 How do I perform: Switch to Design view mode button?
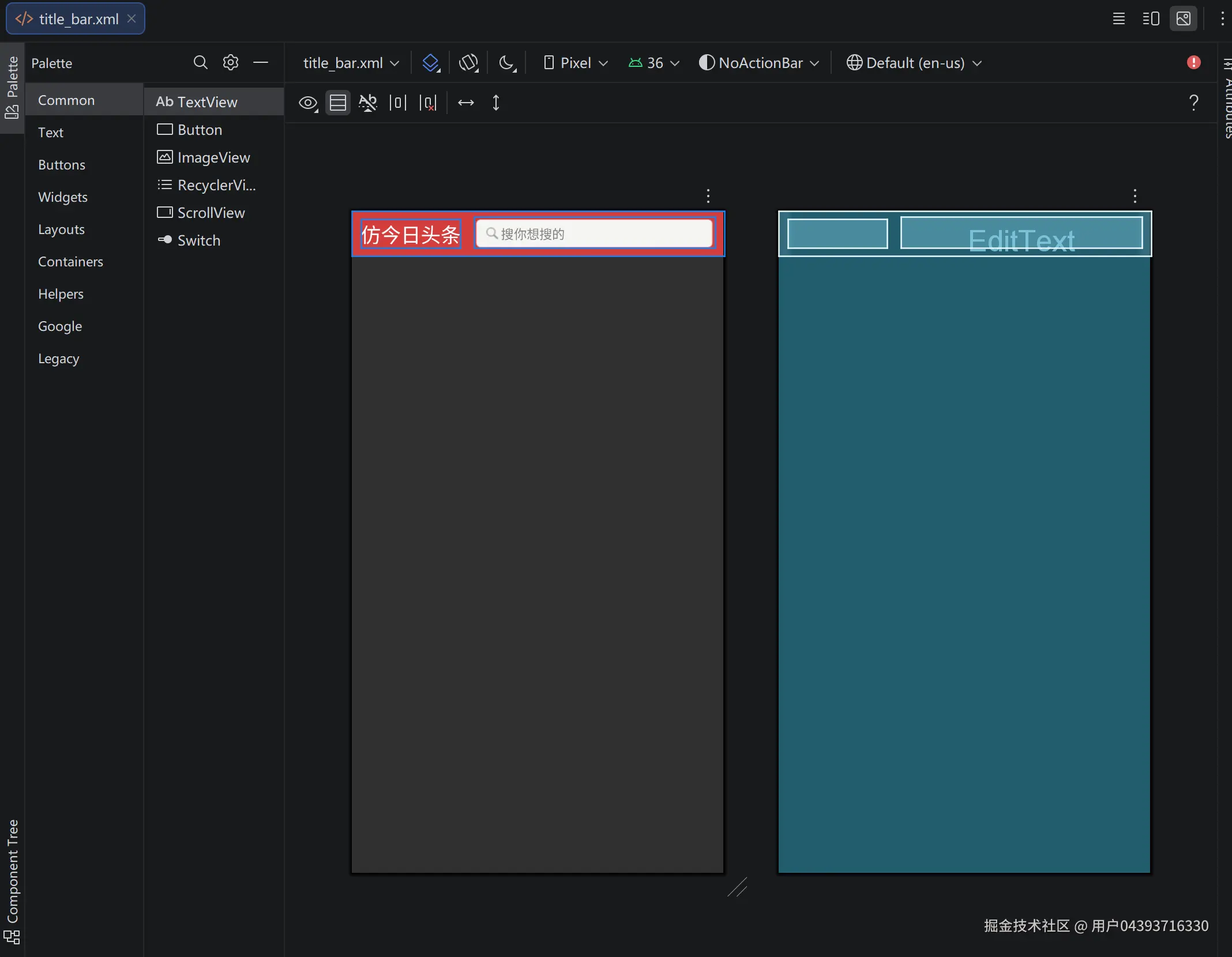(1183, 19)
